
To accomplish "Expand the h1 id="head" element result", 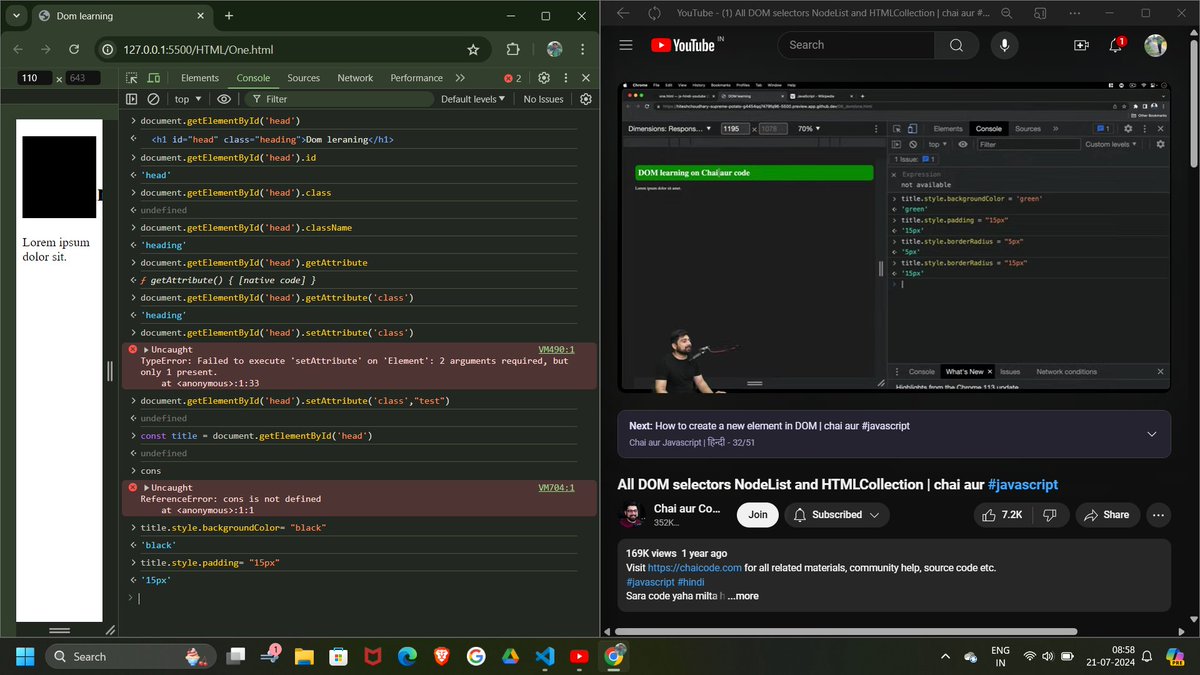I will coord(271,140).
